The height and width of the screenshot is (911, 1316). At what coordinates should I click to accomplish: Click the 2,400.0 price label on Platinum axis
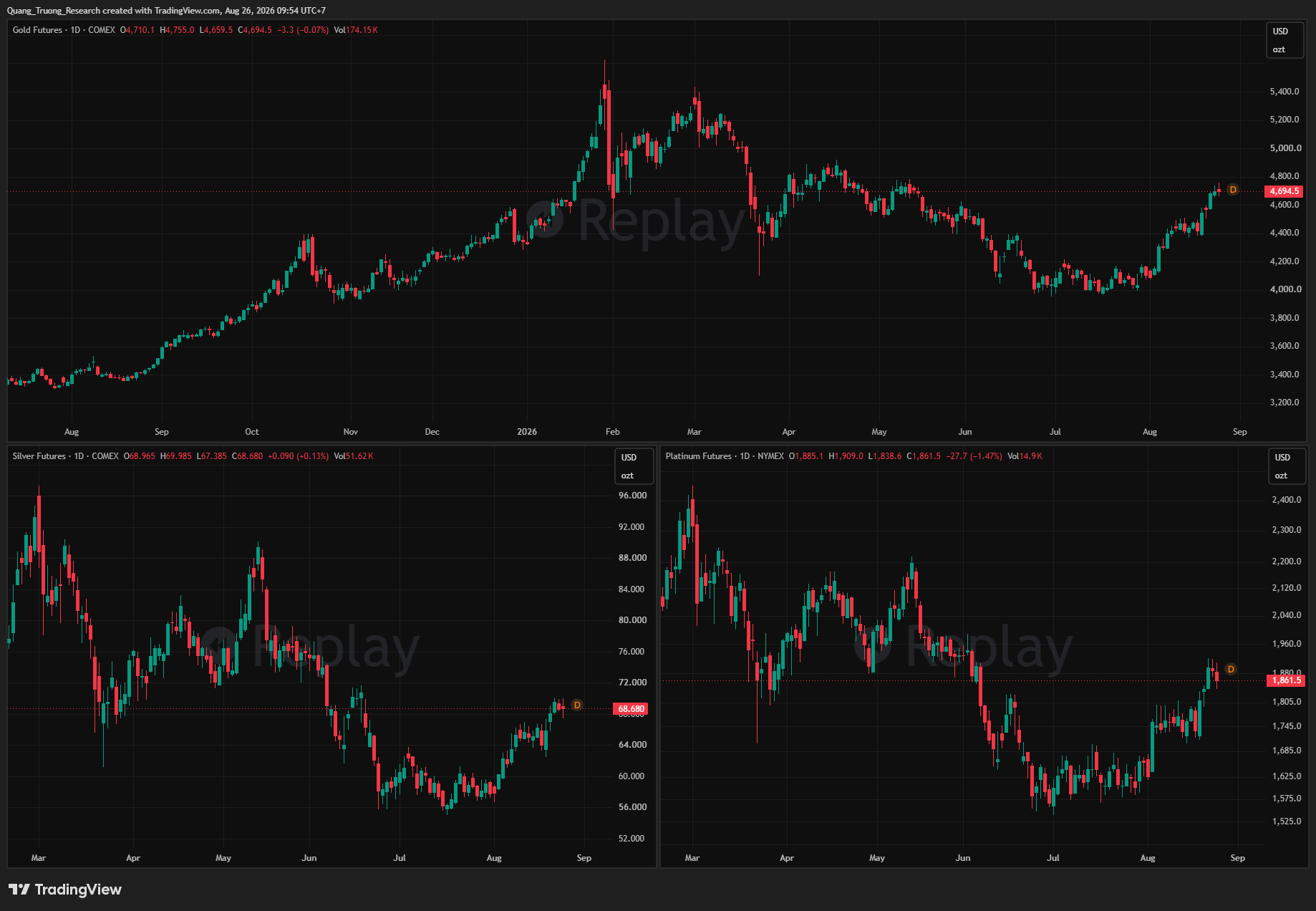point(1287,500)
